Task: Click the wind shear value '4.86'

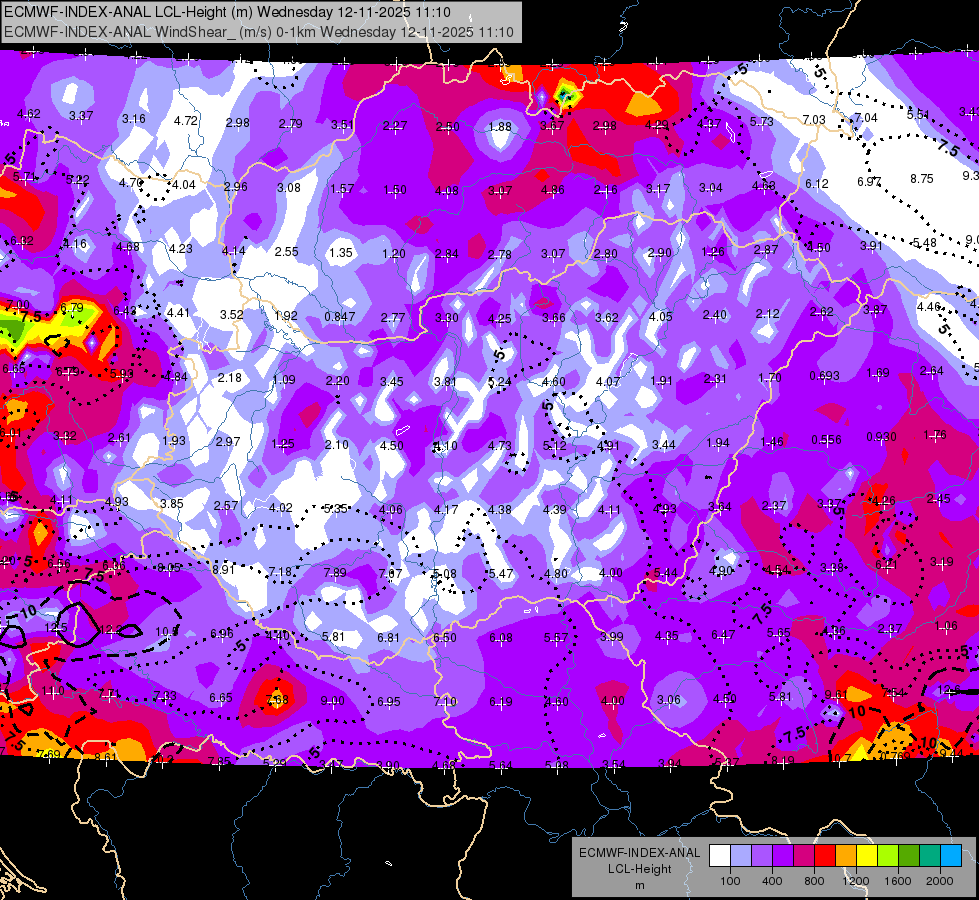Action: pyautogui.click(x=553, y=189)
